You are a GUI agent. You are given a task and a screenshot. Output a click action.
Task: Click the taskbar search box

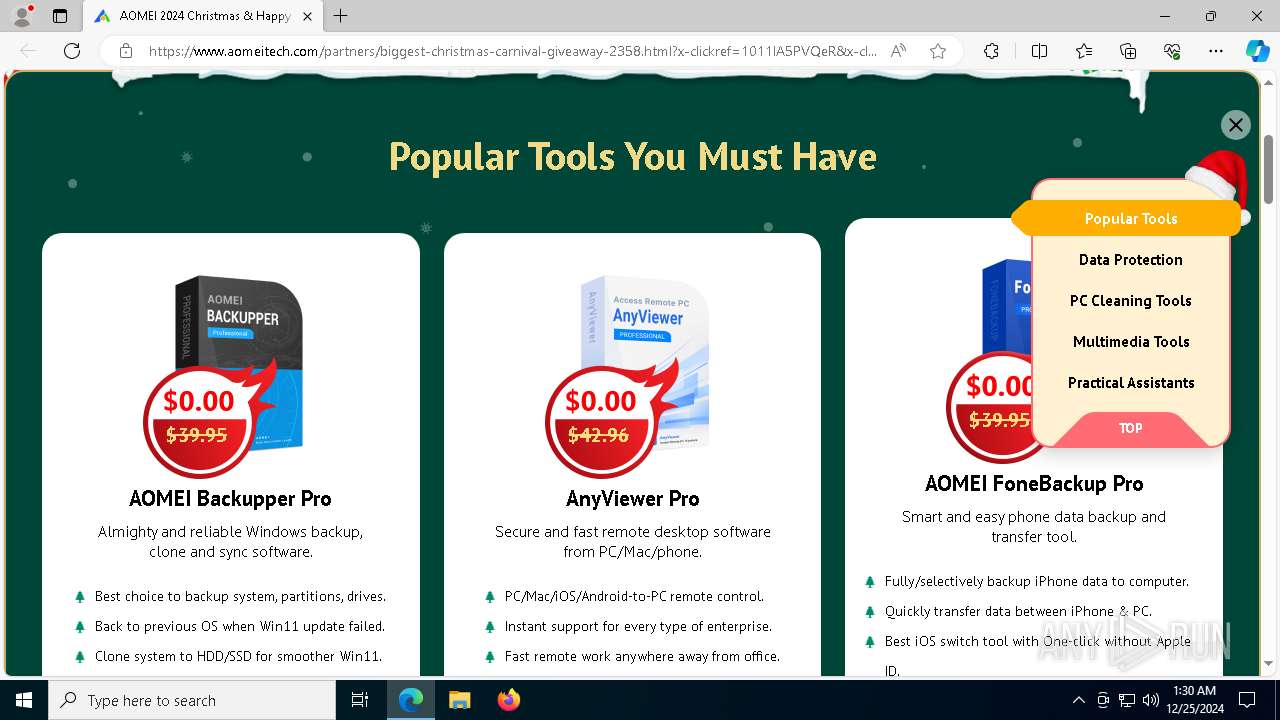click(192, 700)
